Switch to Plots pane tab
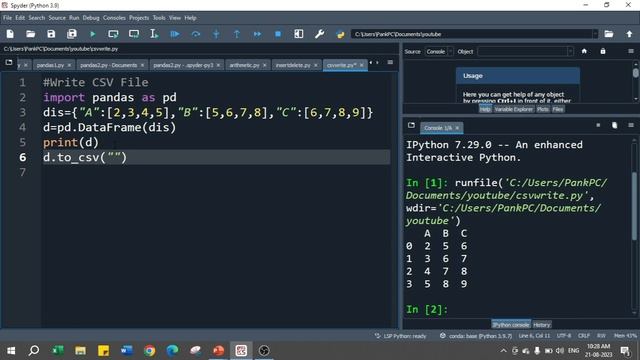 (542, 109)
